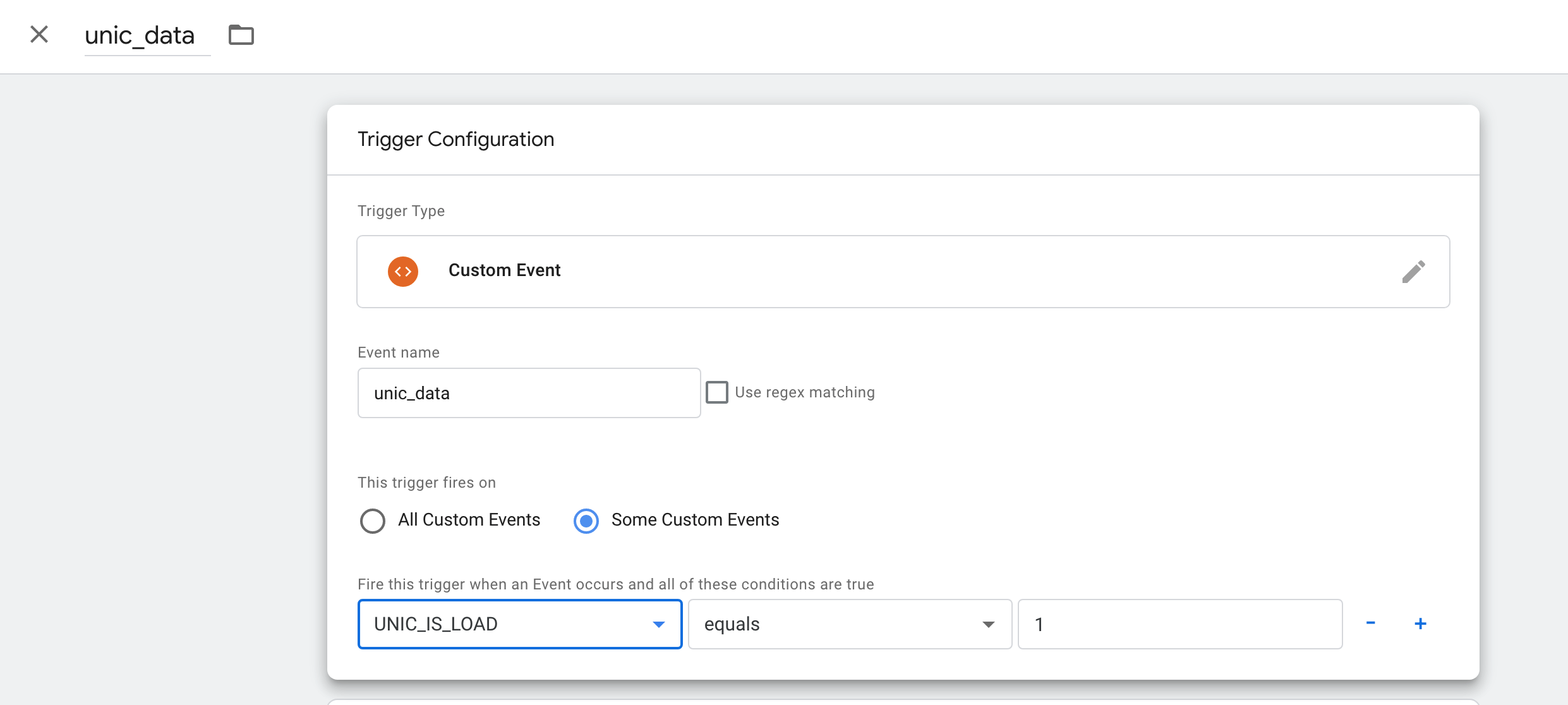Screen dimensions: 1568x705
Task: Remove the condition with minus icon
Action: 1370,624
